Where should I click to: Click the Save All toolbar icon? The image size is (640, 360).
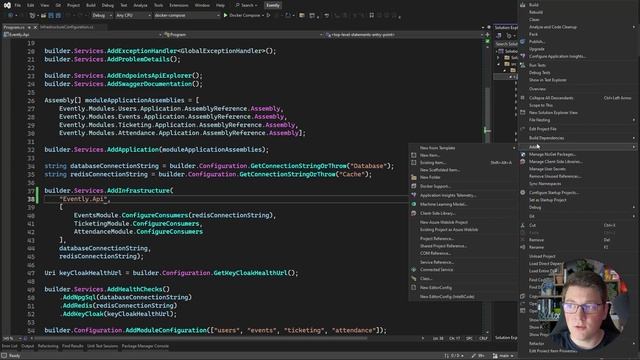pos(58,16)
